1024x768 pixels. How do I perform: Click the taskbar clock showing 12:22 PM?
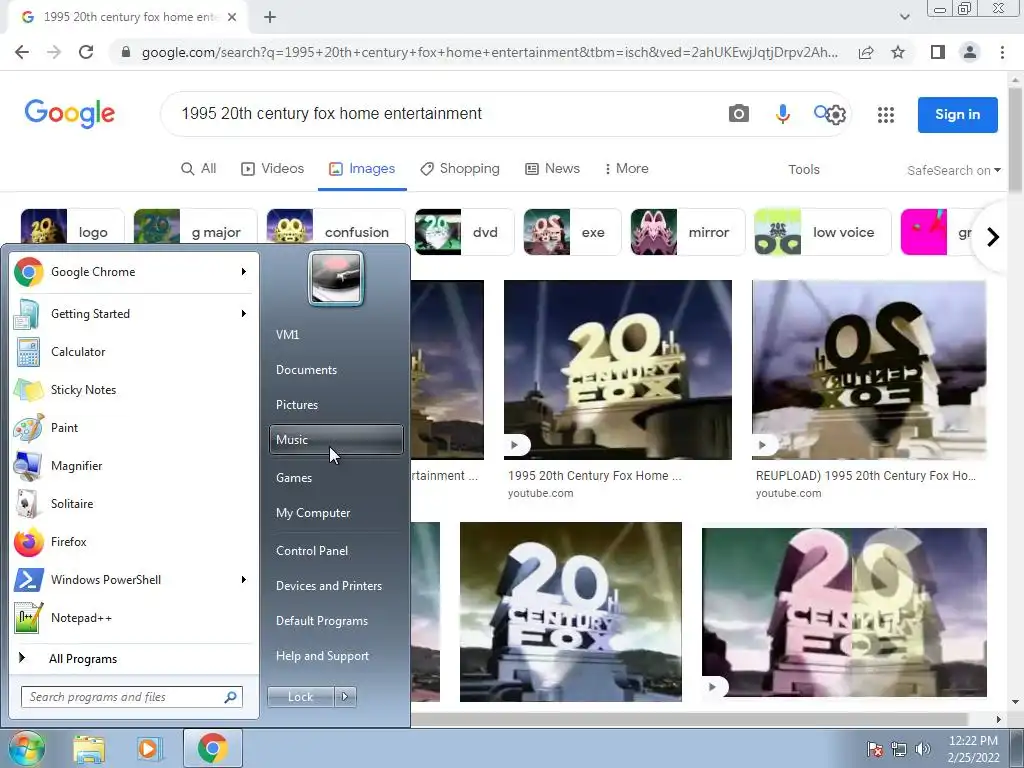(973, 749)
